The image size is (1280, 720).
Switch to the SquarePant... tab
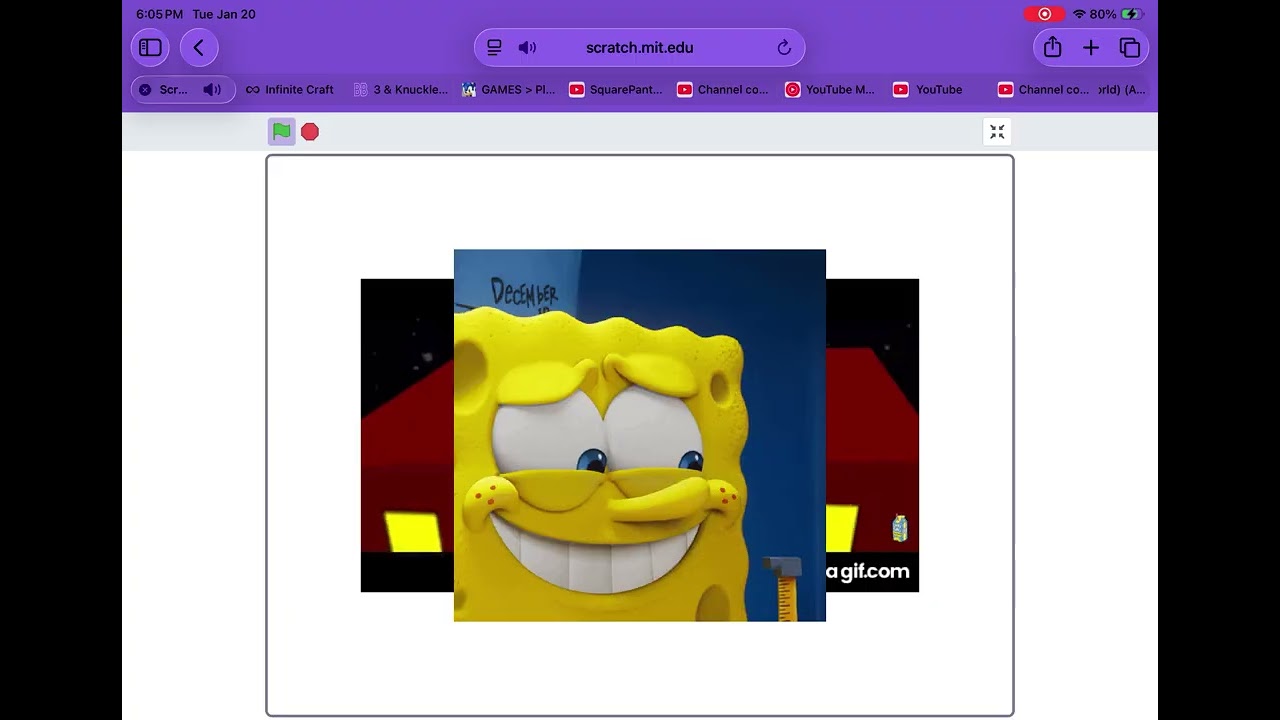616,90
